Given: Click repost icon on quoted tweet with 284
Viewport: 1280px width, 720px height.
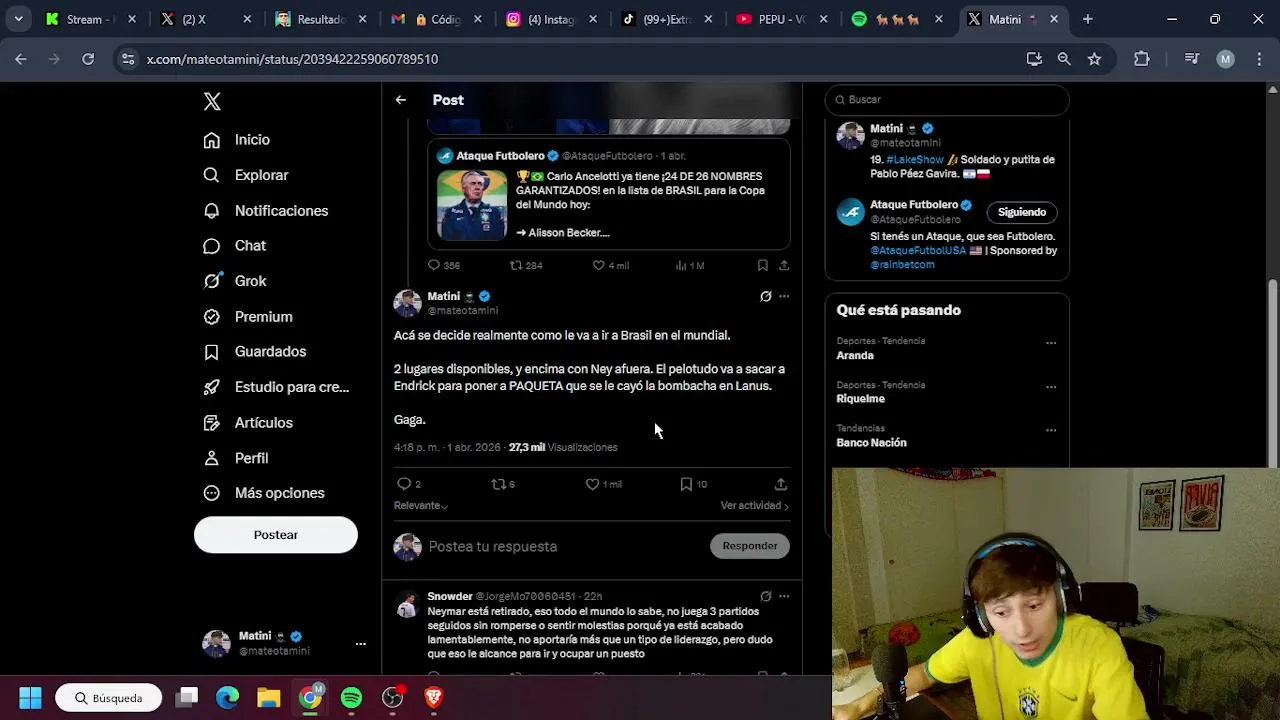Looking at the screenshot, I should pyautogui.click(x=516, y=265).
